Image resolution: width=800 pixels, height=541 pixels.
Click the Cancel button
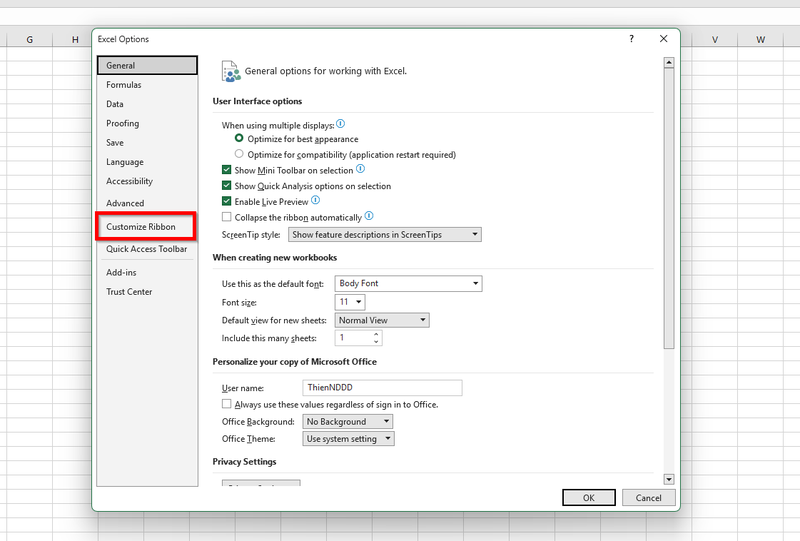648,498
